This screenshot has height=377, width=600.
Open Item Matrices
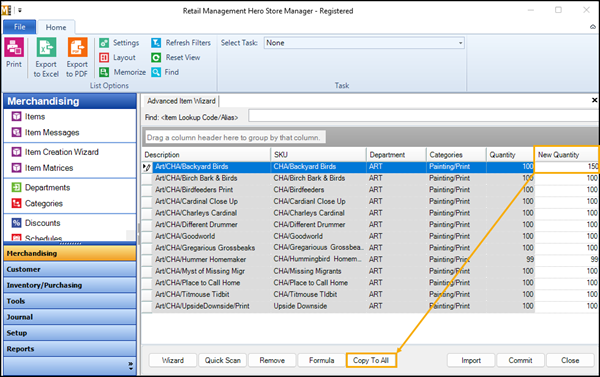click(42, 168)
